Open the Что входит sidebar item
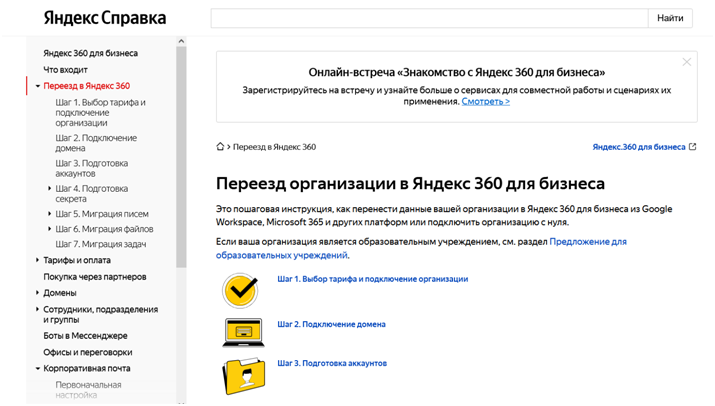This screenshot has height=406, width=715. [65, 70]
